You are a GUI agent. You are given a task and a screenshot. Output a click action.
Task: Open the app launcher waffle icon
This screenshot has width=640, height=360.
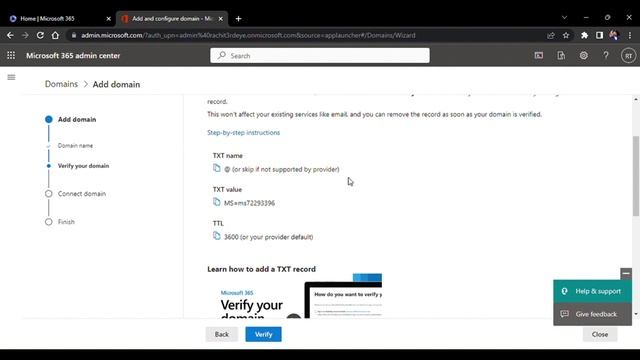pos(11,56)
